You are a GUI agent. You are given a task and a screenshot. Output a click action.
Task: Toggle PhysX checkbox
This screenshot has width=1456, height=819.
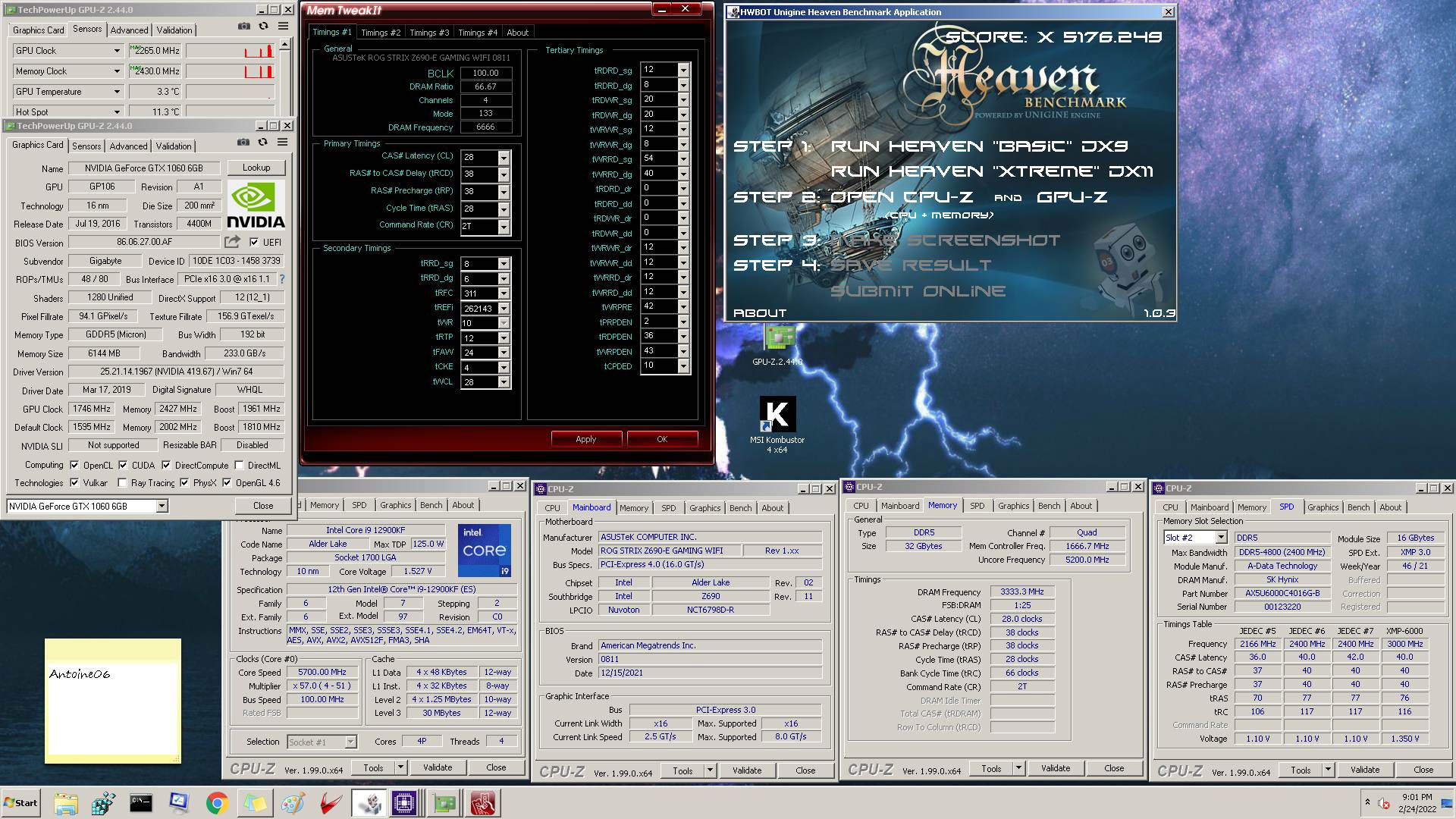pyautogui.click(x=184, y=483)
